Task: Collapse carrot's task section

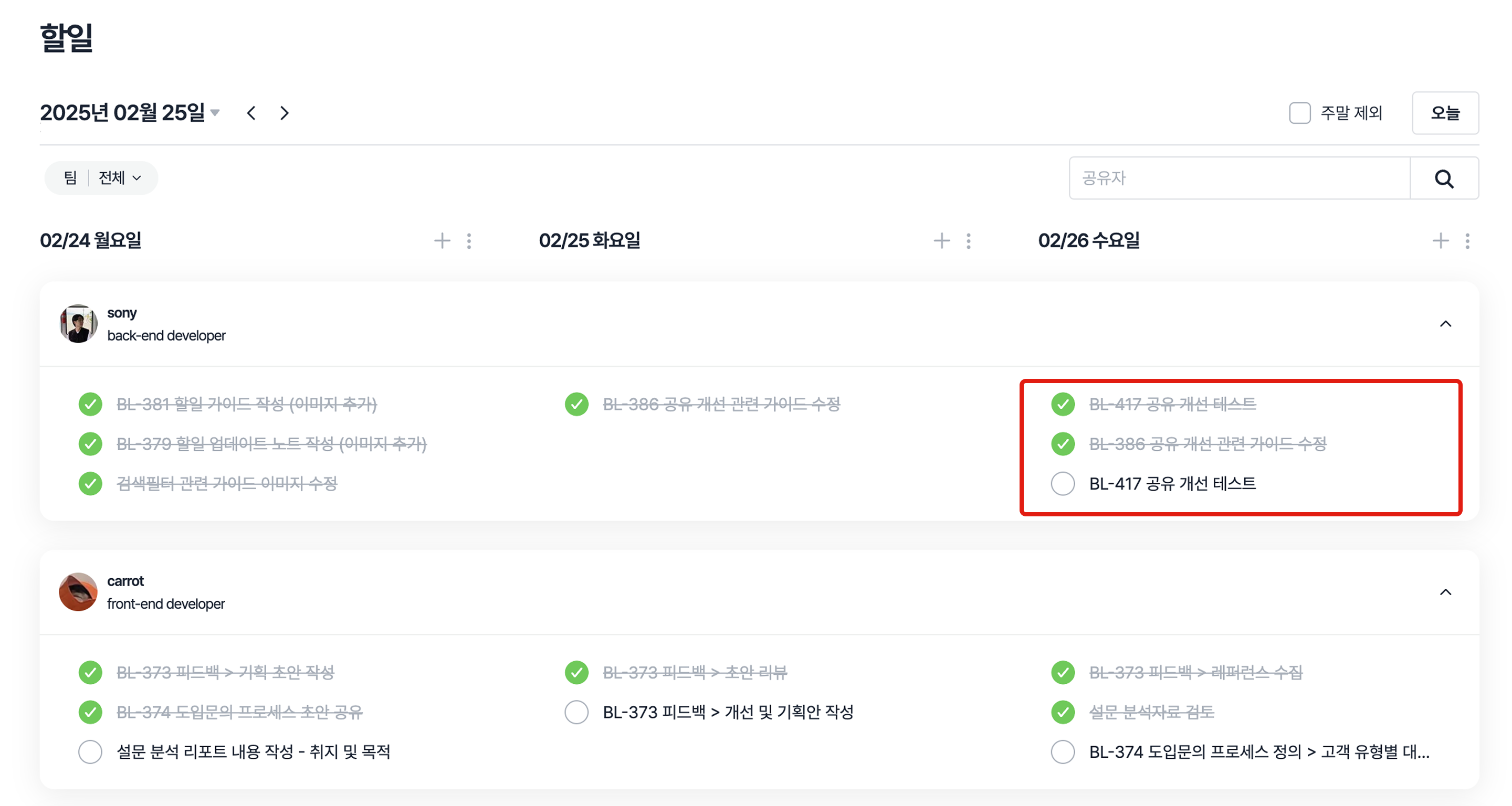Action: (1445, 592)
